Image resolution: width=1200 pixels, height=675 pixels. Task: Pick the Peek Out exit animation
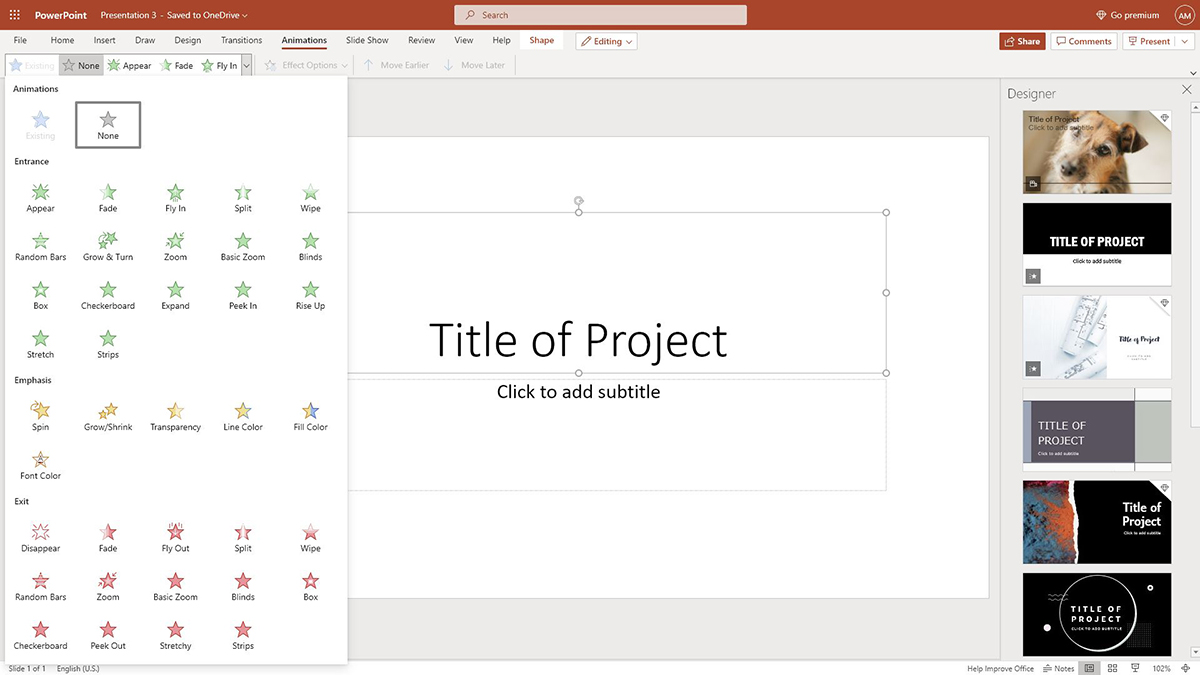(108, 635)
